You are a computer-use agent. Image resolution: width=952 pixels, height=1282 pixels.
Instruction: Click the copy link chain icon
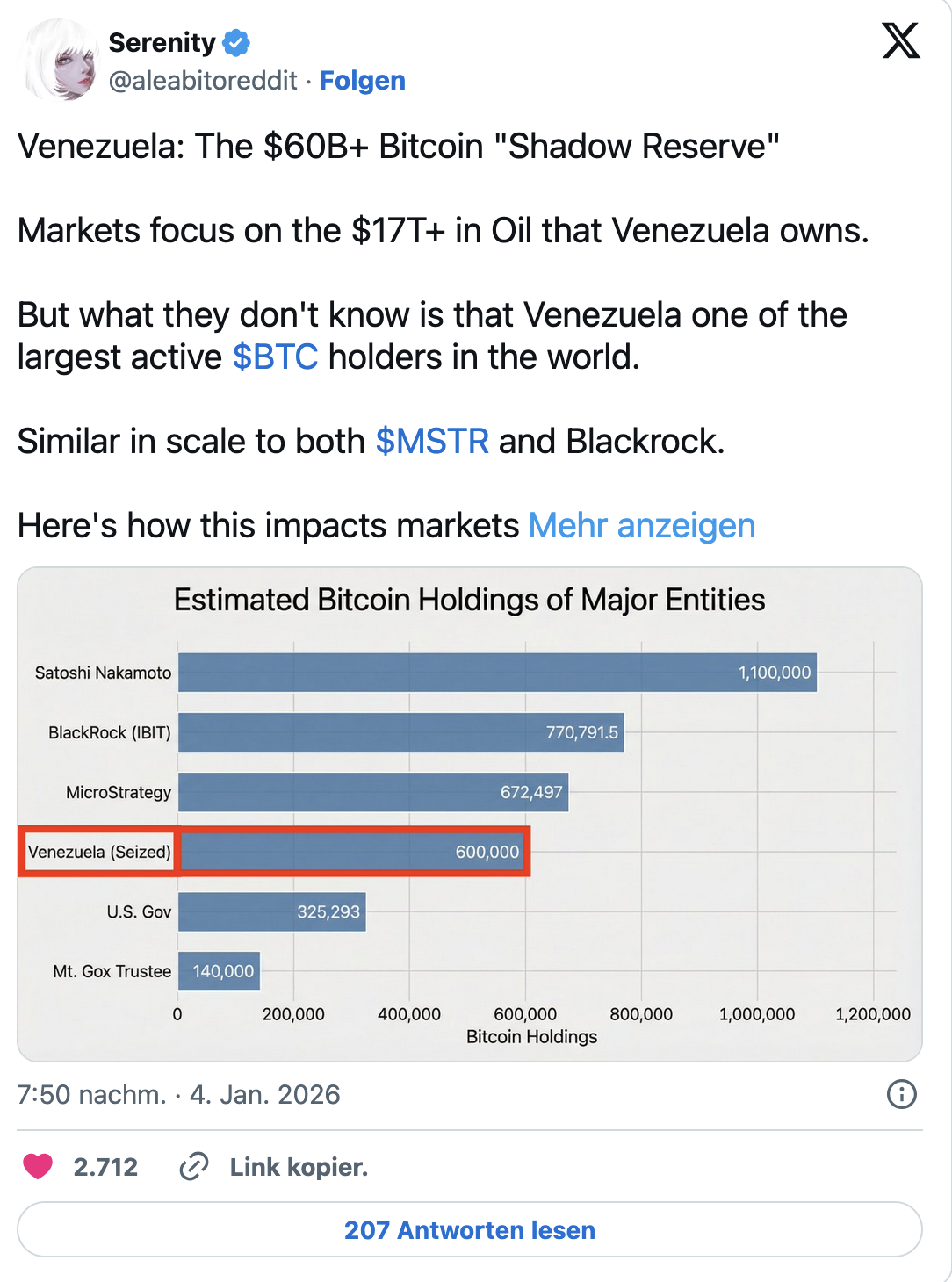point(192,1167)
